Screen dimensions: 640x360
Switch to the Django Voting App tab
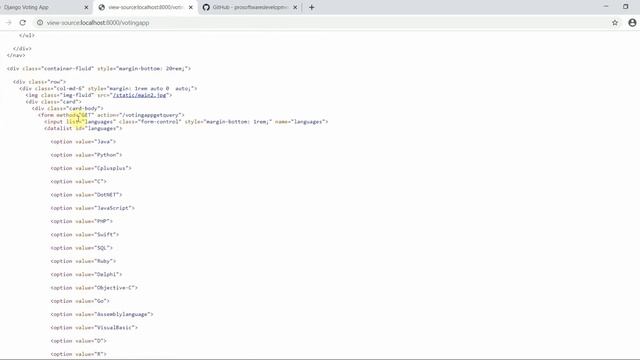pos(45,7)
